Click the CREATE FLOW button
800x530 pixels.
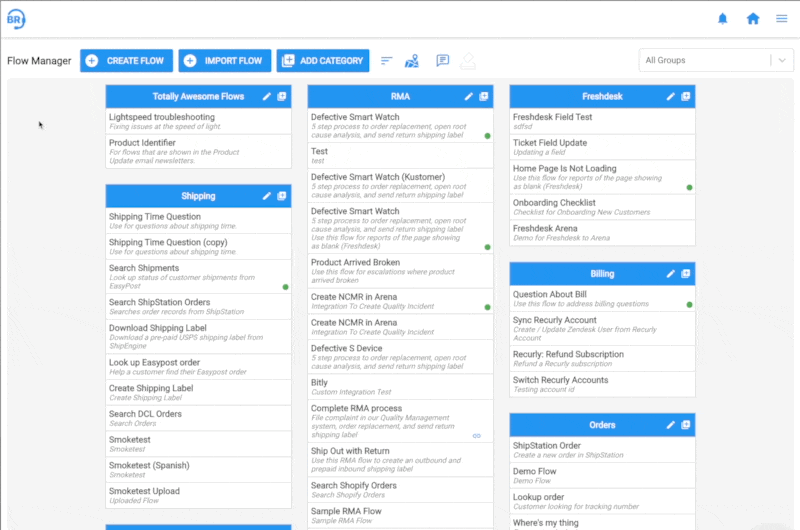pos(127,61)
